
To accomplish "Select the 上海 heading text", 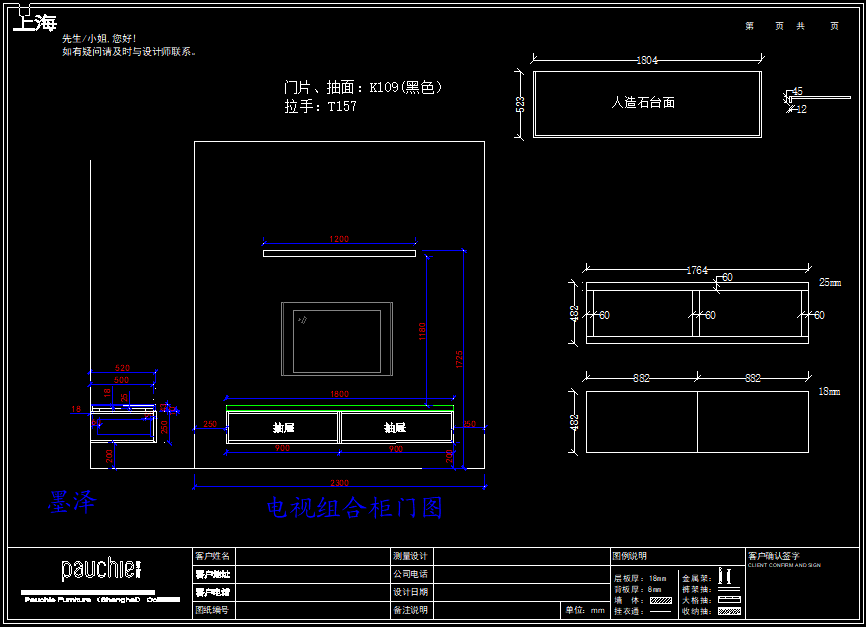I will click(35, 23).
